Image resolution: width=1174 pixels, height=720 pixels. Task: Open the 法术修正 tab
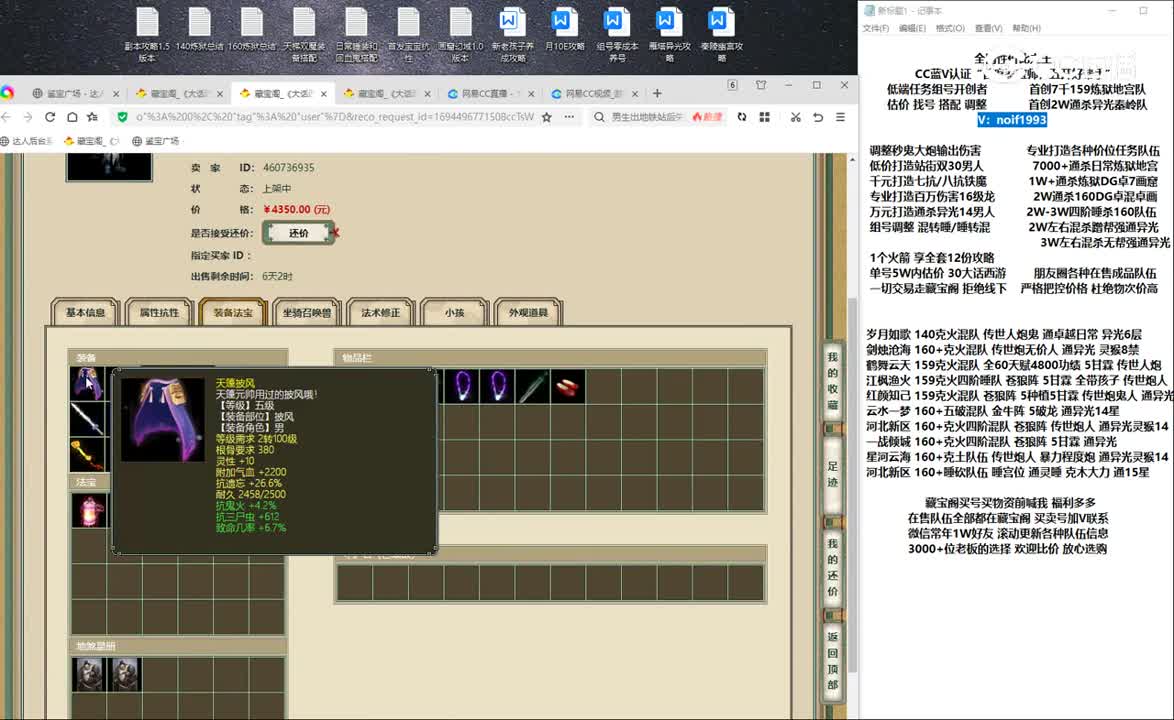click(381, 312)
